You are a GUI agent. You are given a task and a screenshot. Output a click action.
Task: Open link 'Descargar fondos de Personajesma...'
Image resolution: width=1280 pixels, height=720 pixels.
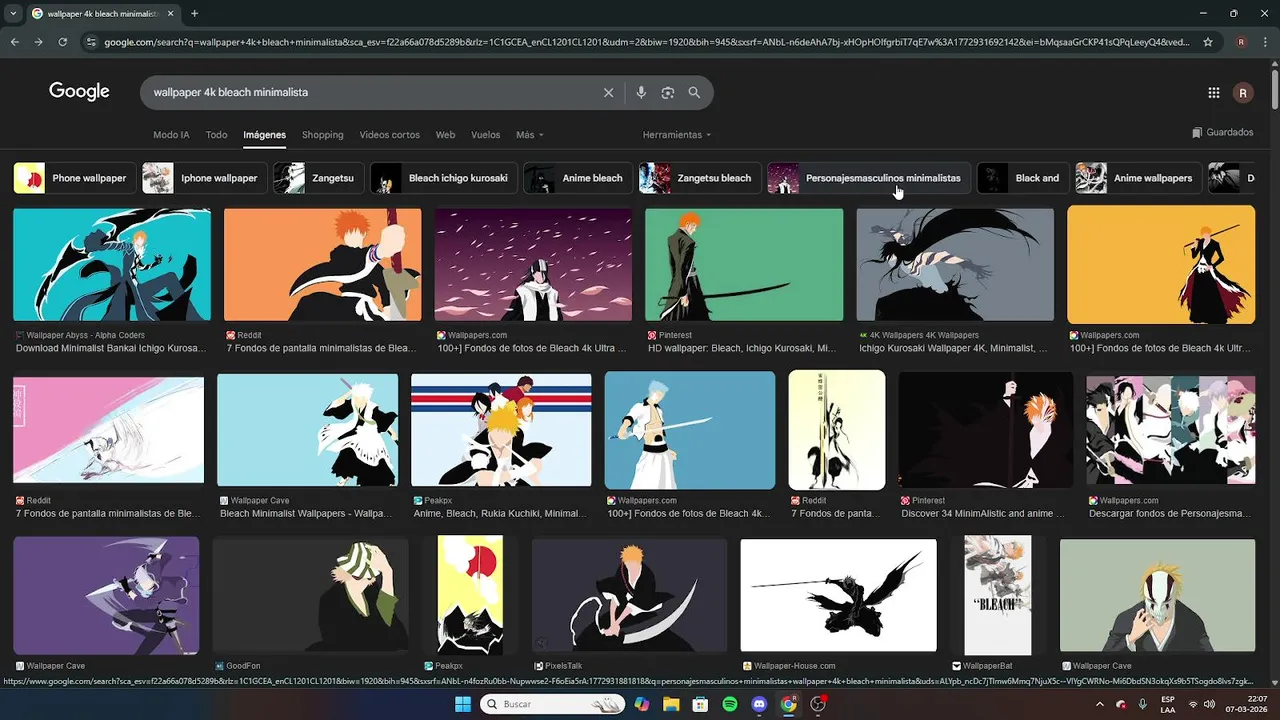(1170, 514)
